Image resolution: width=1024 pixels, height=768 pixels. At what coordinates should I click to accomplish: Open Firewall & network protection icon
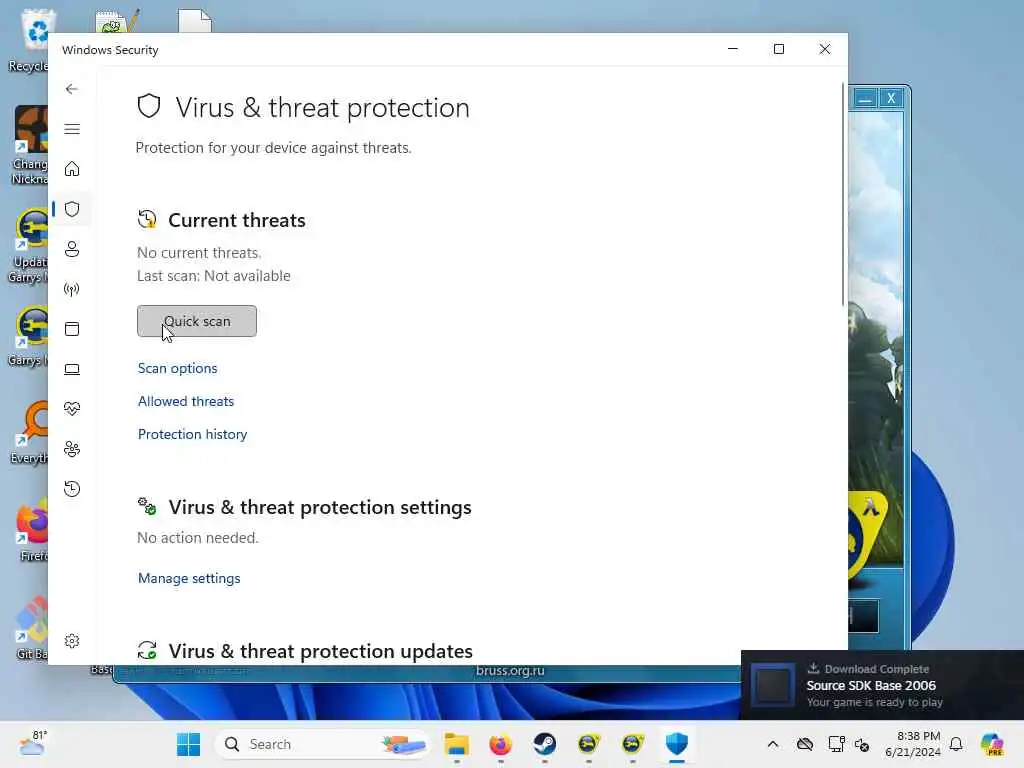pos(72,289)
